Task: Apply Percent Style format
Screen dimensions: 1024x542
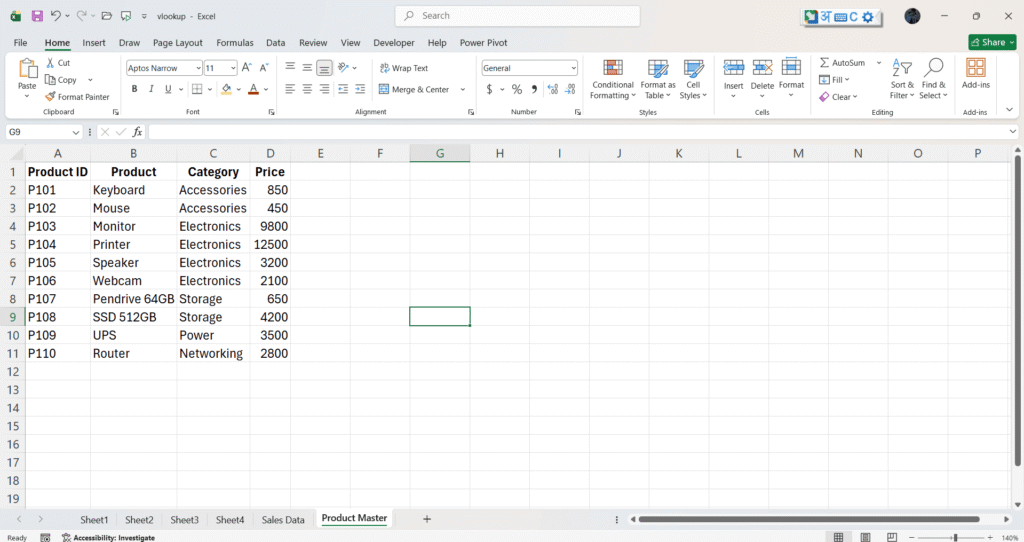Action: point(517,89)
